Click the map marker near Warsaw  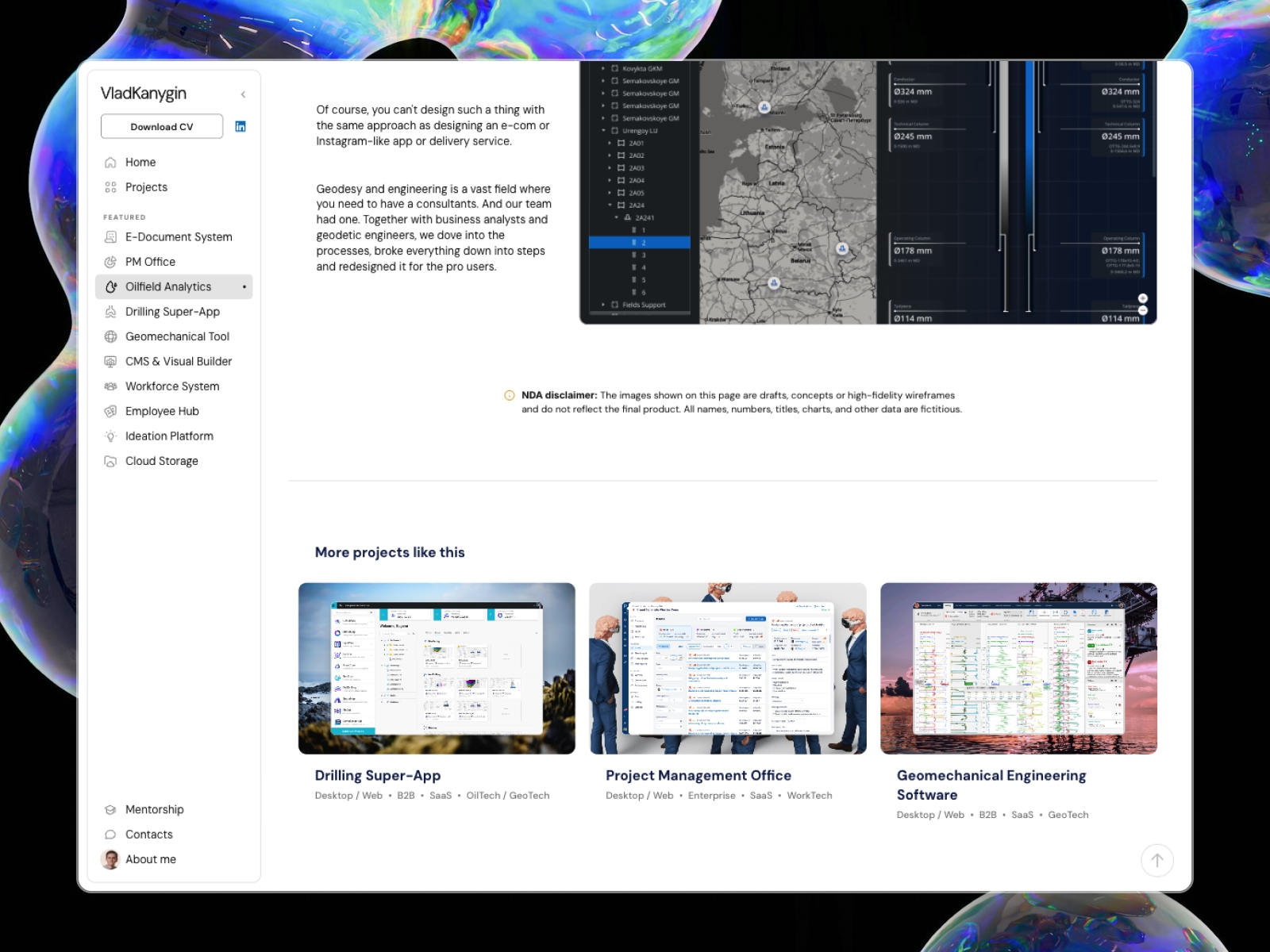click(x=774, y=282)
